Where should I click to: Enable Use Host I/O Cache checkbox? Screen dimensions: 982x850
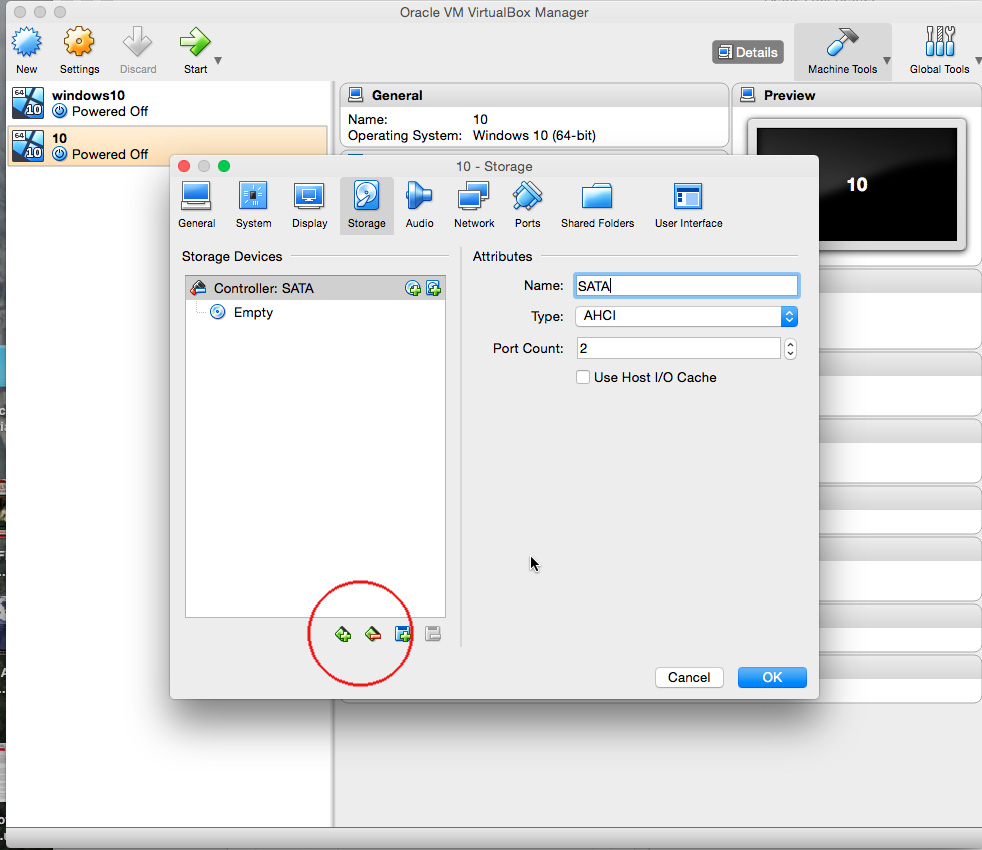582,377
